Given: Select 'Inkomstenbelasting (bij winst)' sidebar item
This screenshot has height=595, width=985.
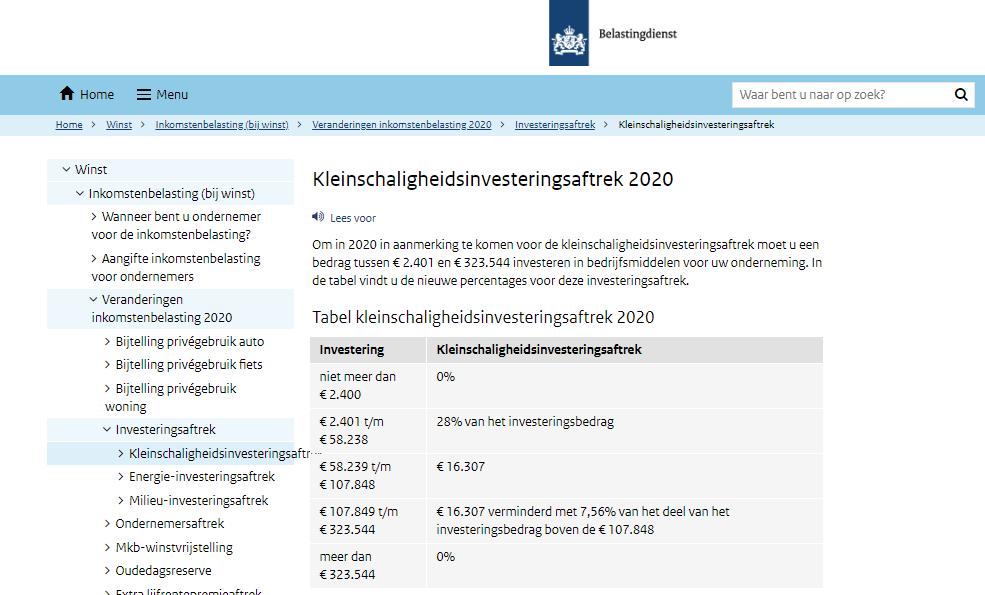Looking at the screenshot, I should point(171,194).
